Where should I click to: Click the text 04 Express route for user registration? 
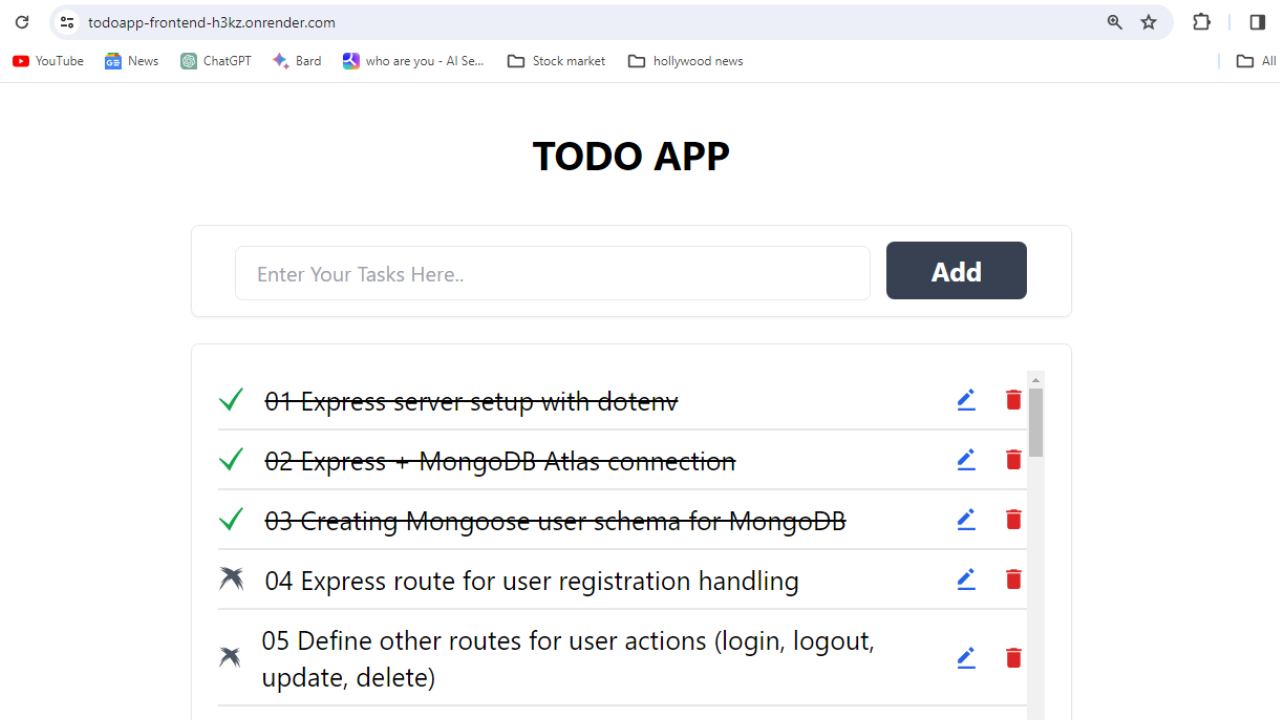coord(532,581)
